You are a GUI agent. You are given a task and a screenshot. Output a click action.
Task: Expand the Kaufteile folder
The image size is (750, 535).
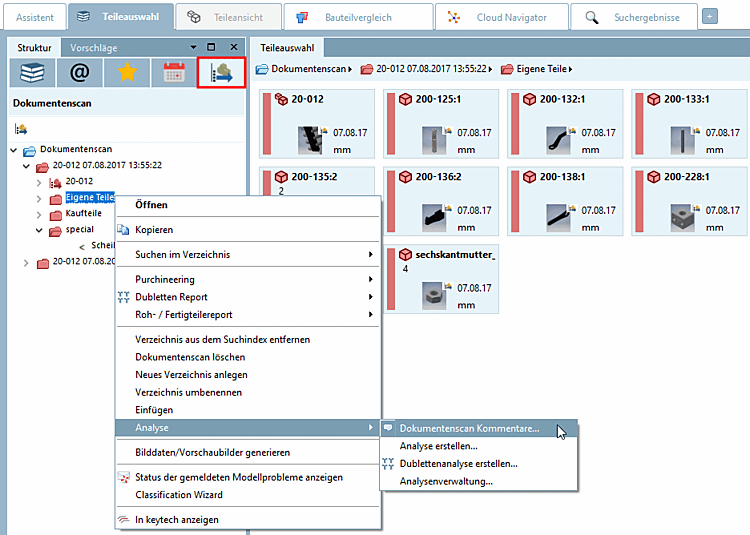(x=39, y=214)
